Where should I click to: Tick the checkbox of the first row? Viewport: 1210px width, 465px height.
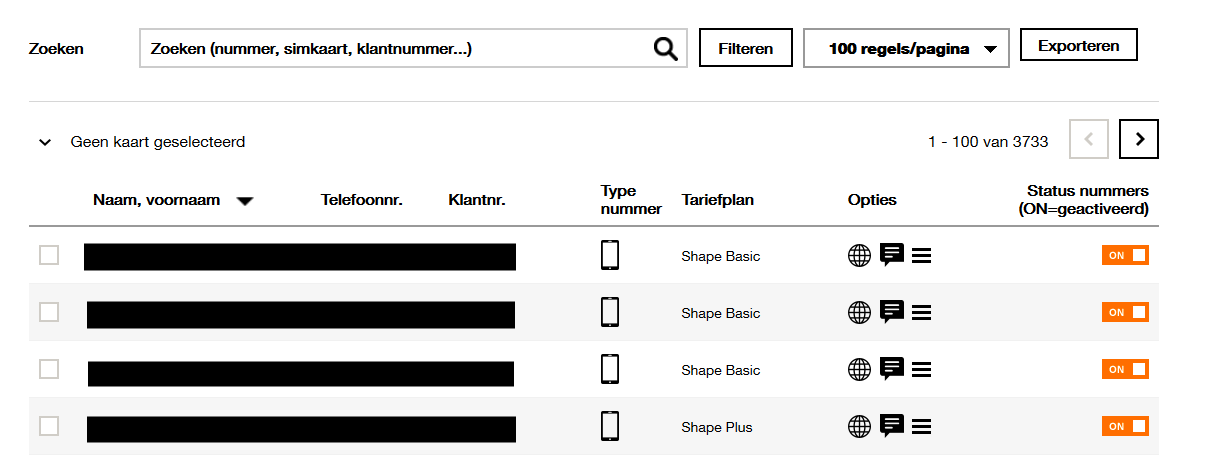pos(49,255)
